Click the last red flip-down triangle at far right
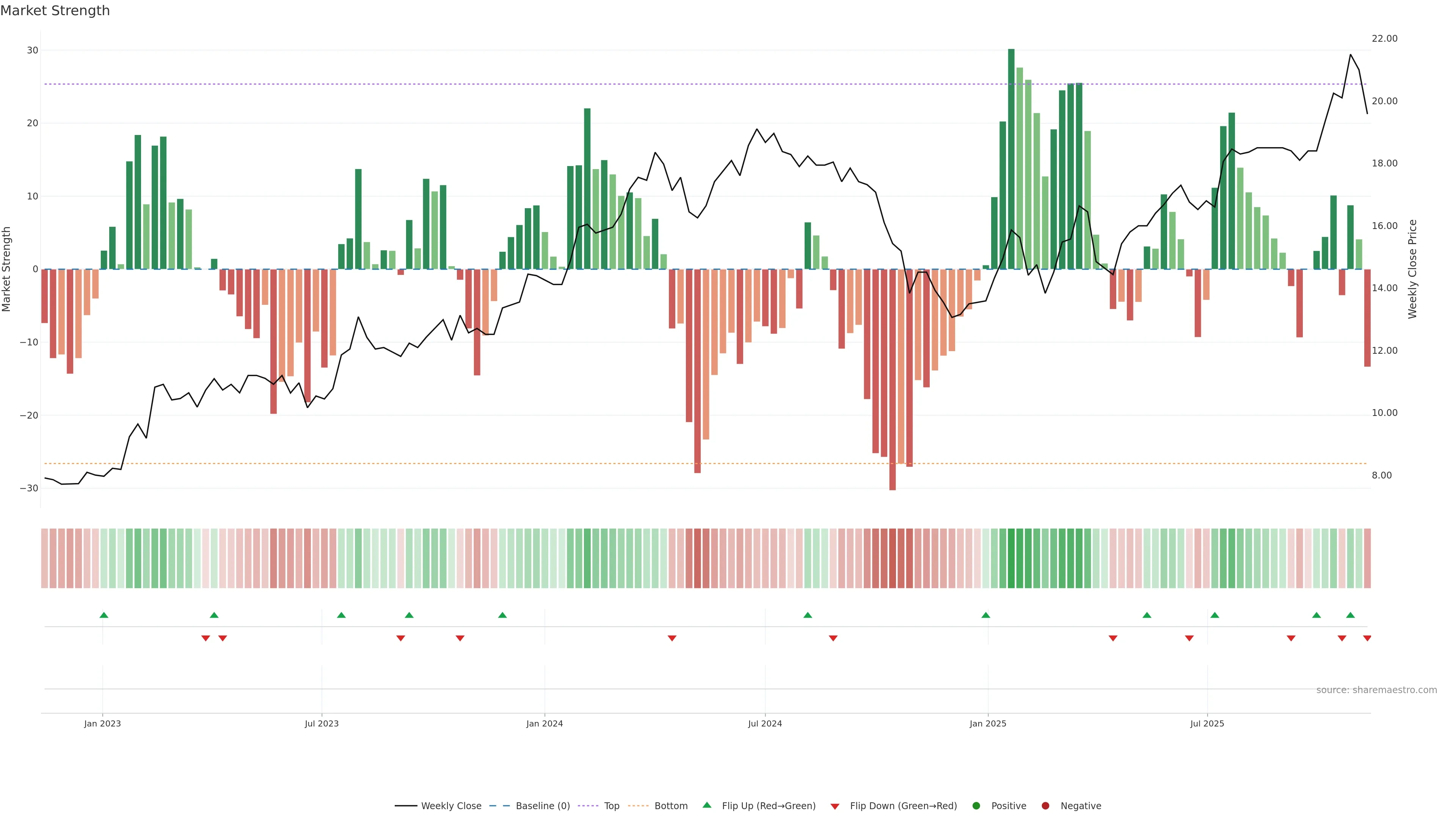Image resolution: width=1456 pixels, height=819 pixels. pos(1367,638)
